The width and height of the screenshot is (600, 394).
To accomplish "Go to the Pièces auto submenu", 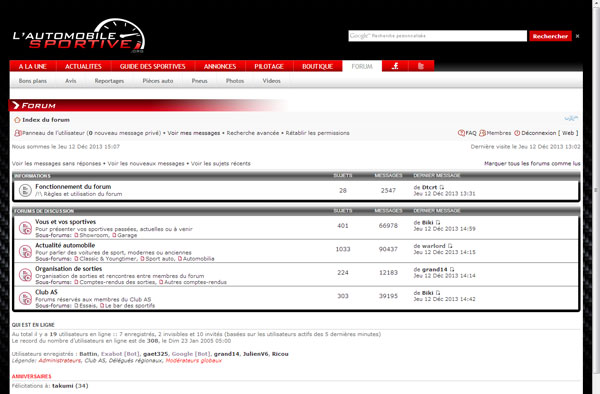I will click(x=158, y=81).
